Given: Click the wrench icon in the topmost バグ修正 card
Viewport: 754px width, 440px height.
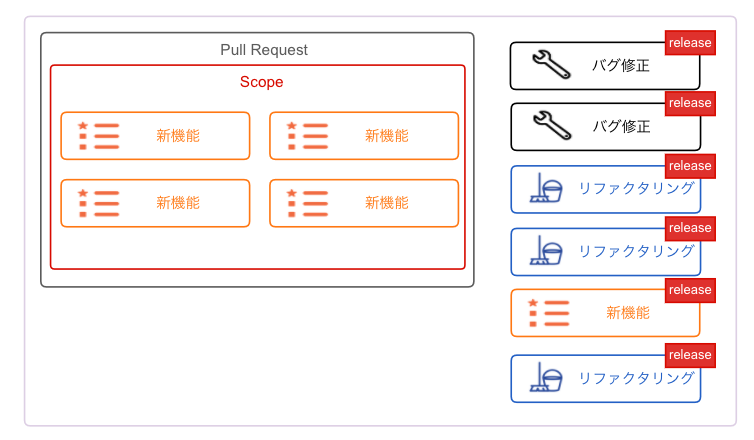Looking at the screenshot, I should 552,64.
